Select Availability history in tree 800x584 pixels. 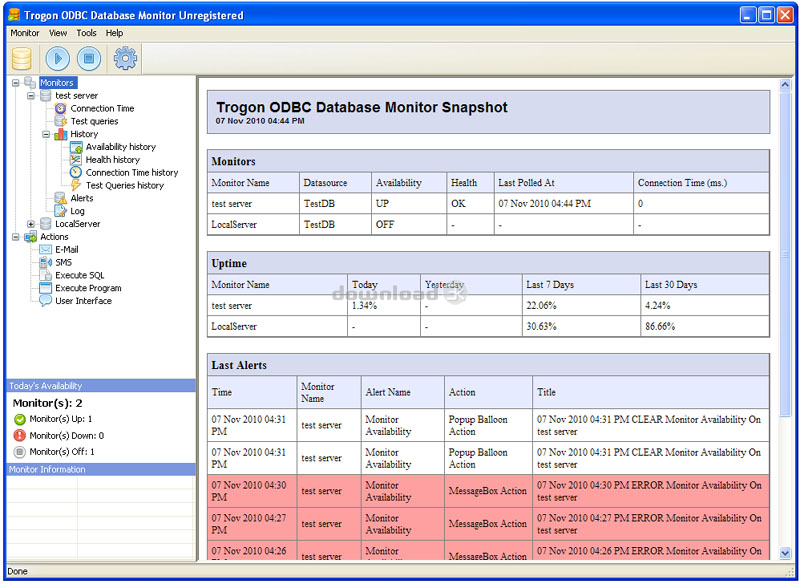[120, 147]
